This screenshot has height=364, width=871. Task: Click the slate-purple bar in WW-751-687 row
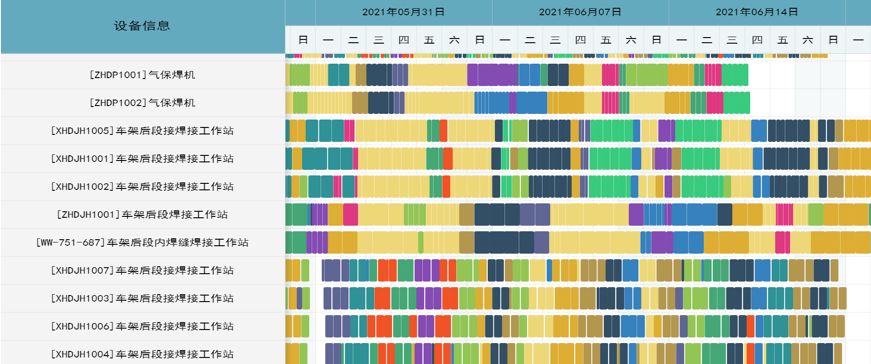pos(542,242)
